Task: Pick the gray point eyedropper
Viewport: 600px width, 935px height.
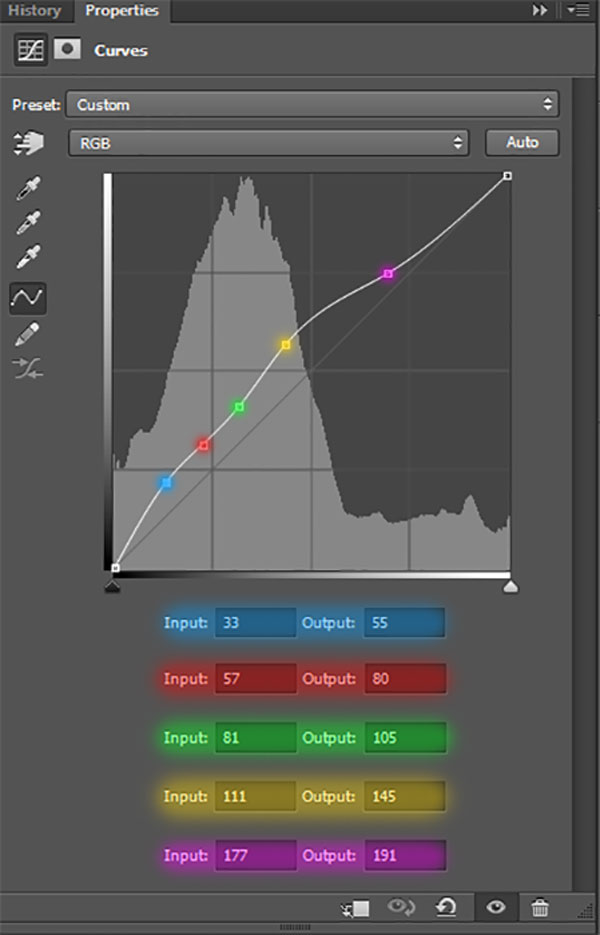Action: 28,222
